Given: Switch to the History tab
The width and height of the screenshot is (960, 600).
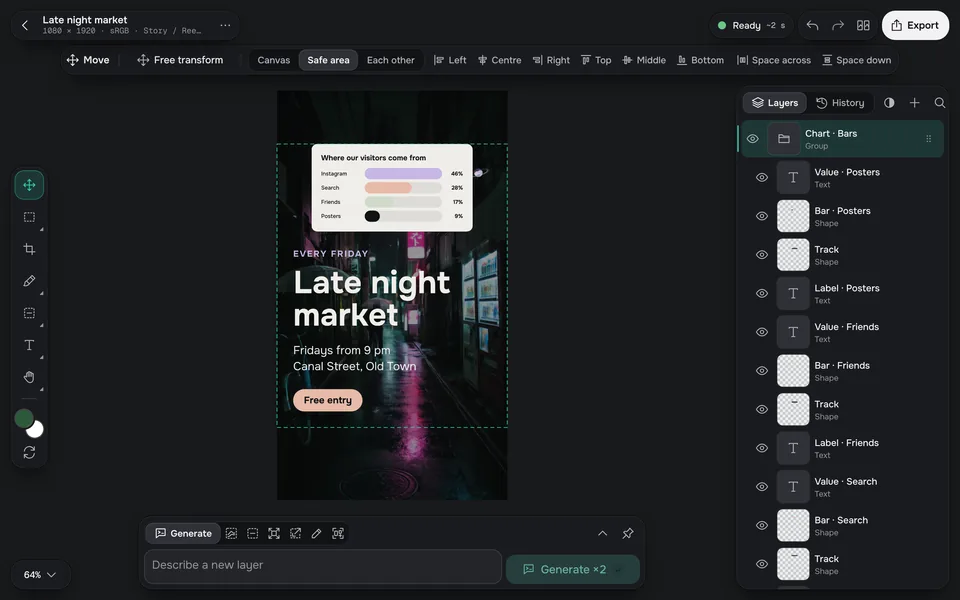Looking at the screenshot, I should tap(840, 103).
